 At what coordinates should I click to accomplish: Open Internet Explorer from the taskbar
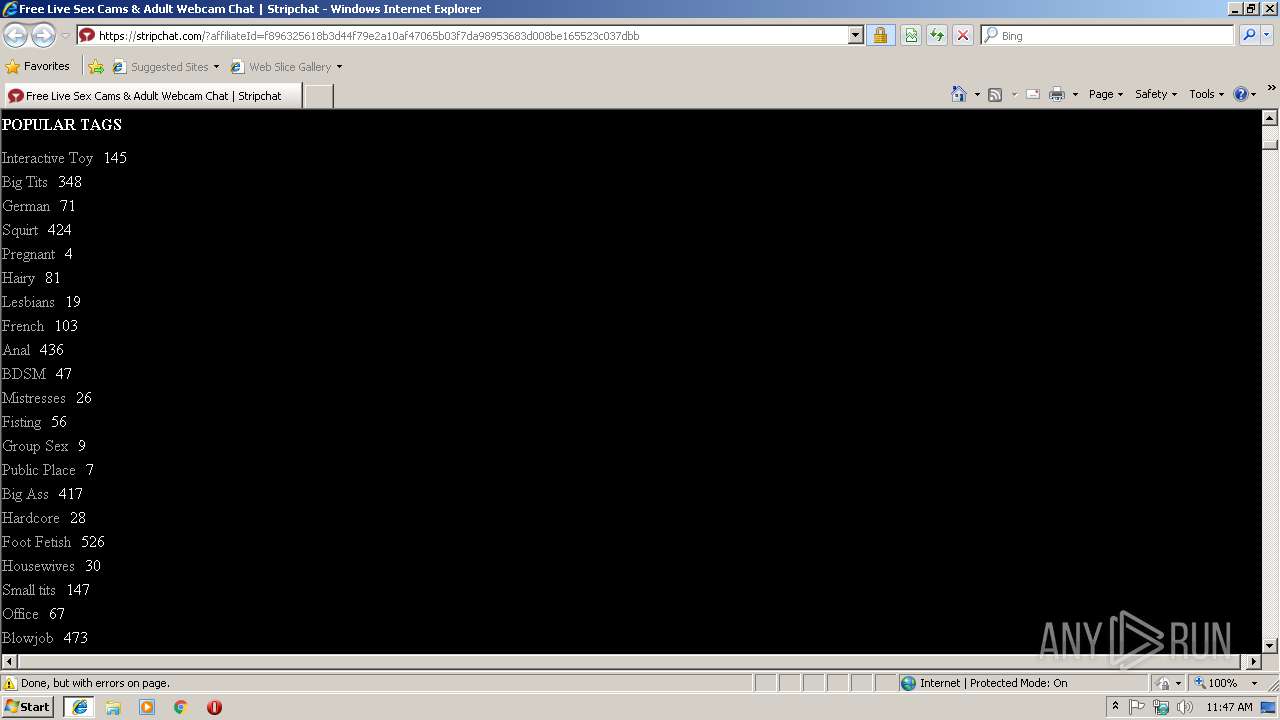[x=80, y=707]
